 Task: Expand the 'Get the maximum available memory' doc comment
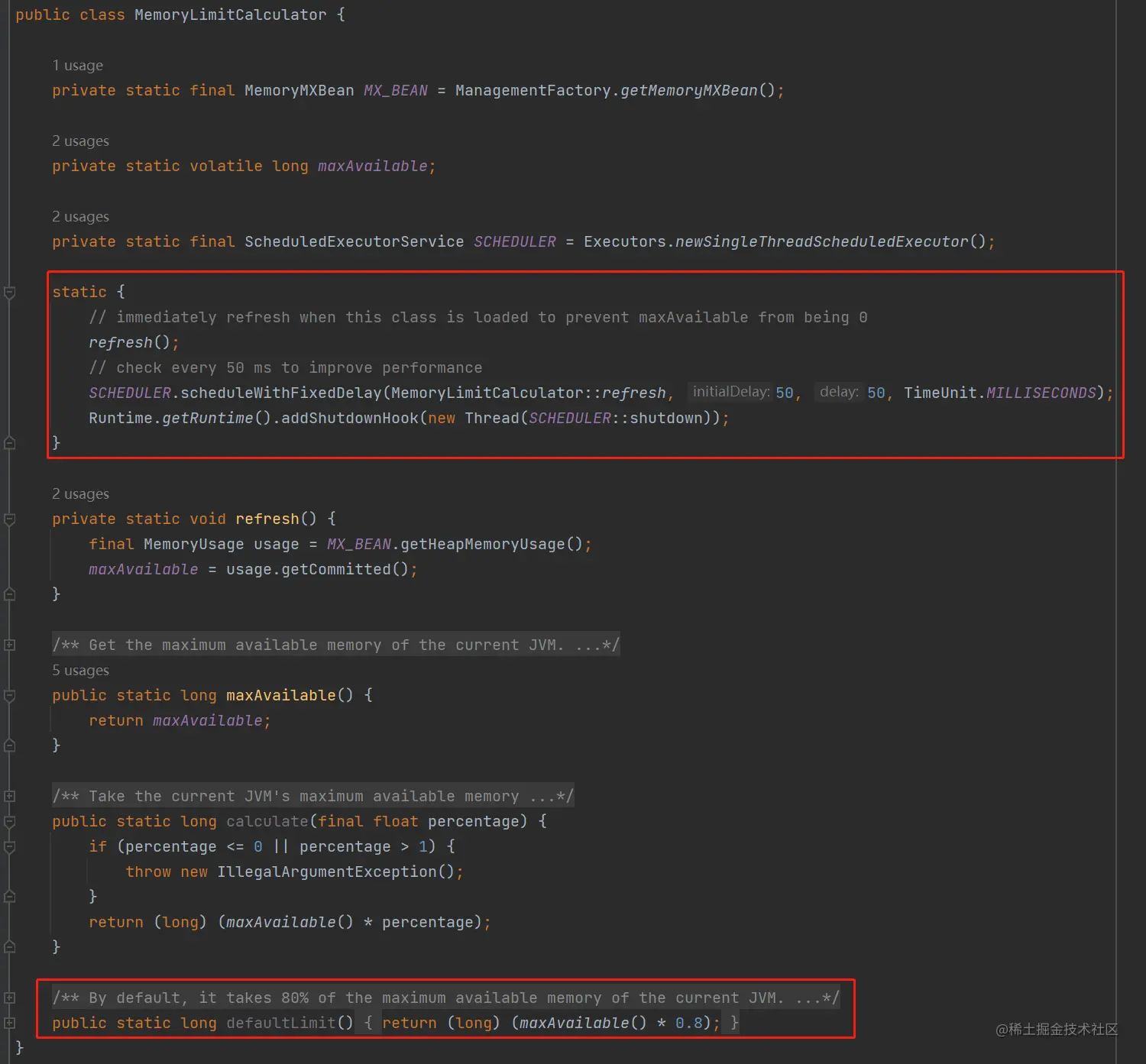10,645
